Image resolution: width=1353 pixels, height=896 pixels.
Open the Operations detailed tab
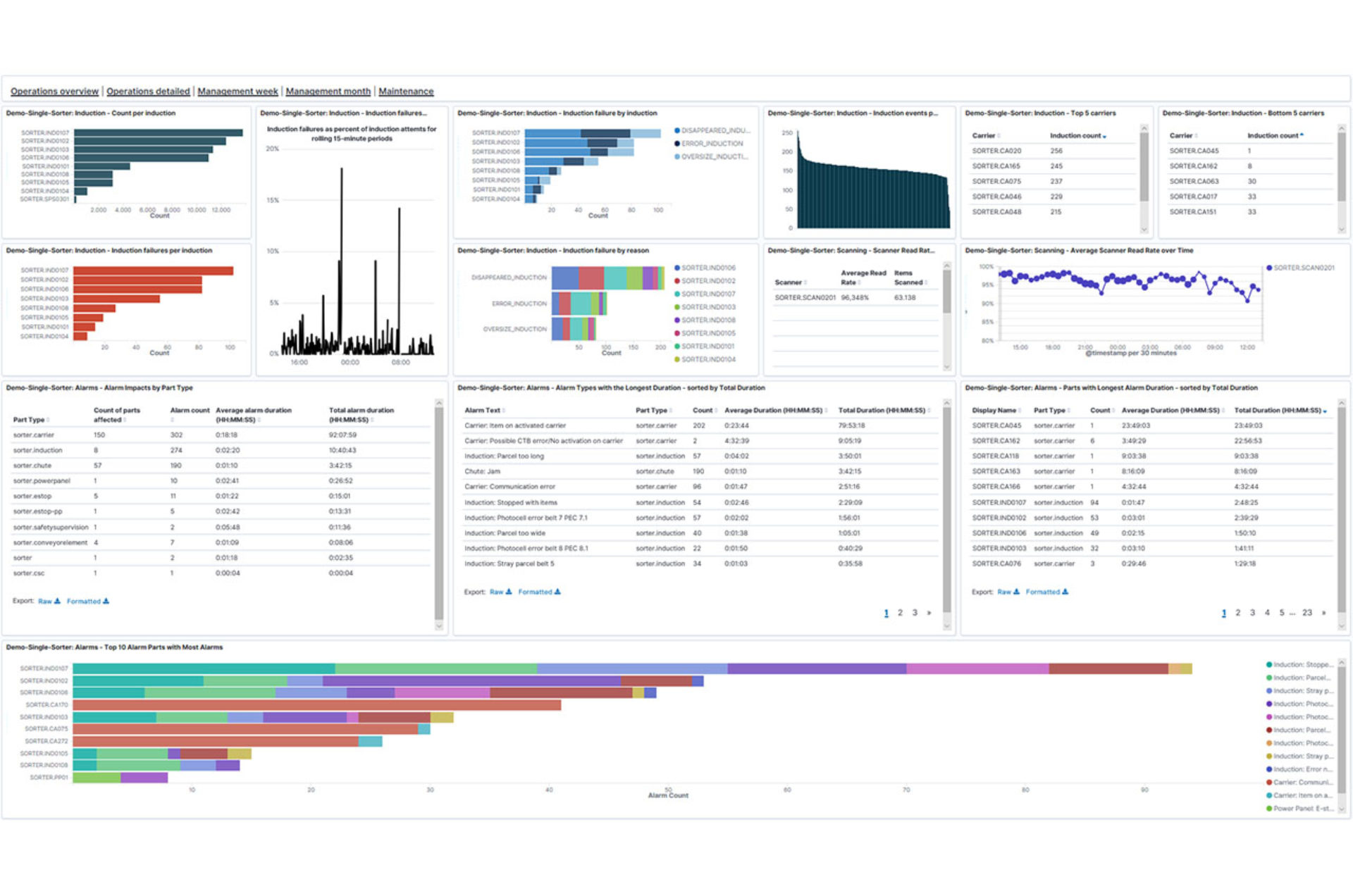click(x=148, y=92)
